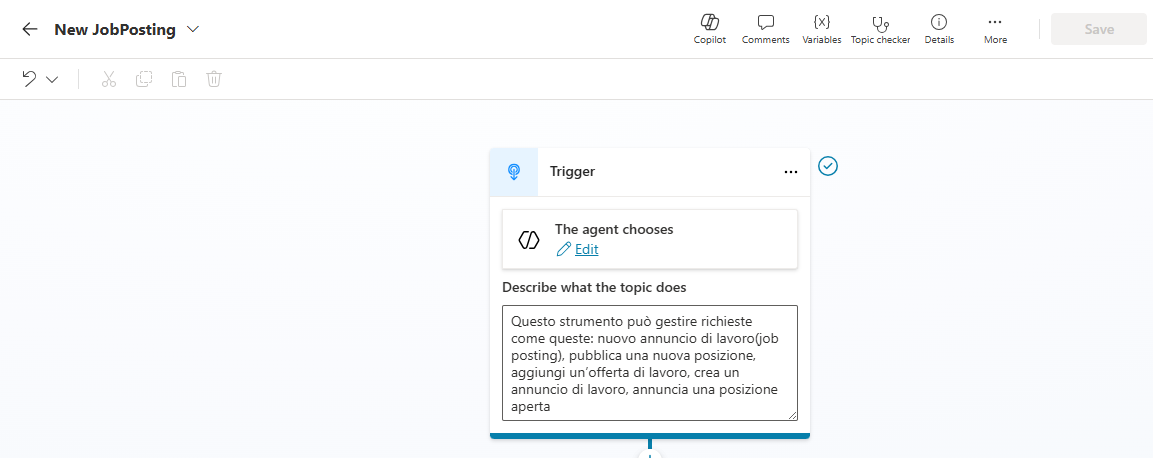Click the undo arrow icon

(30, 79)
